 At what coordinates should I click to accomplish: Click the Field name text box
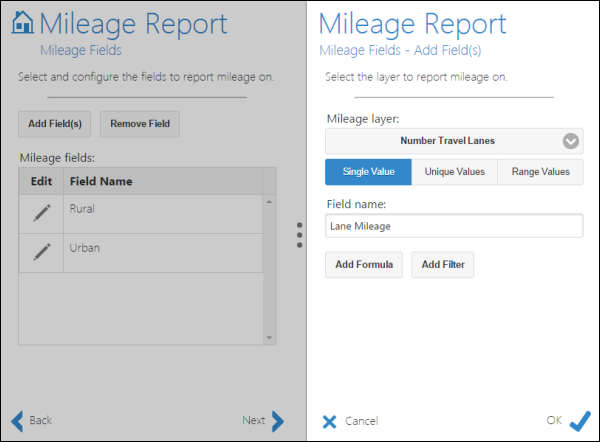(453, 226)
